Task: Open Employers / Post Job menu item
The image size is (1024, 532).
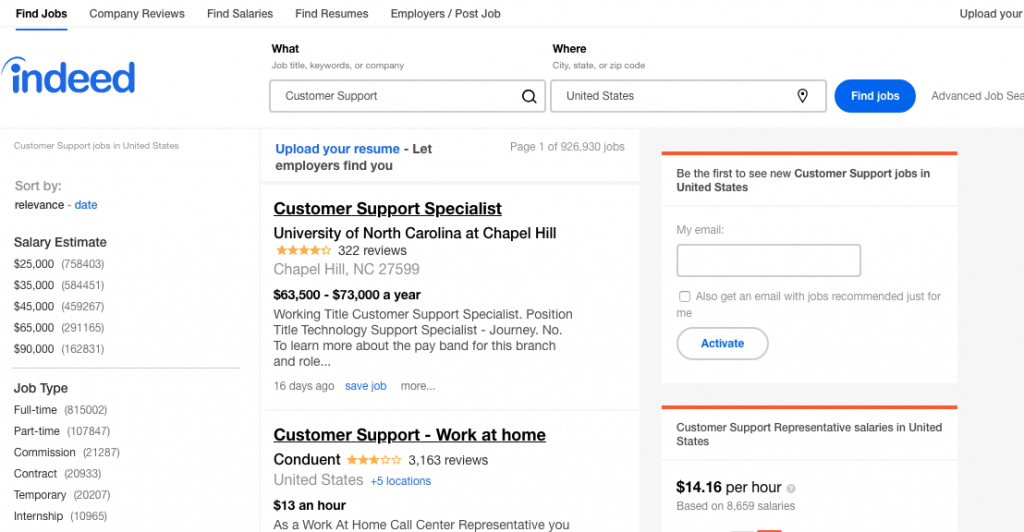Action: tap(445, 14)
